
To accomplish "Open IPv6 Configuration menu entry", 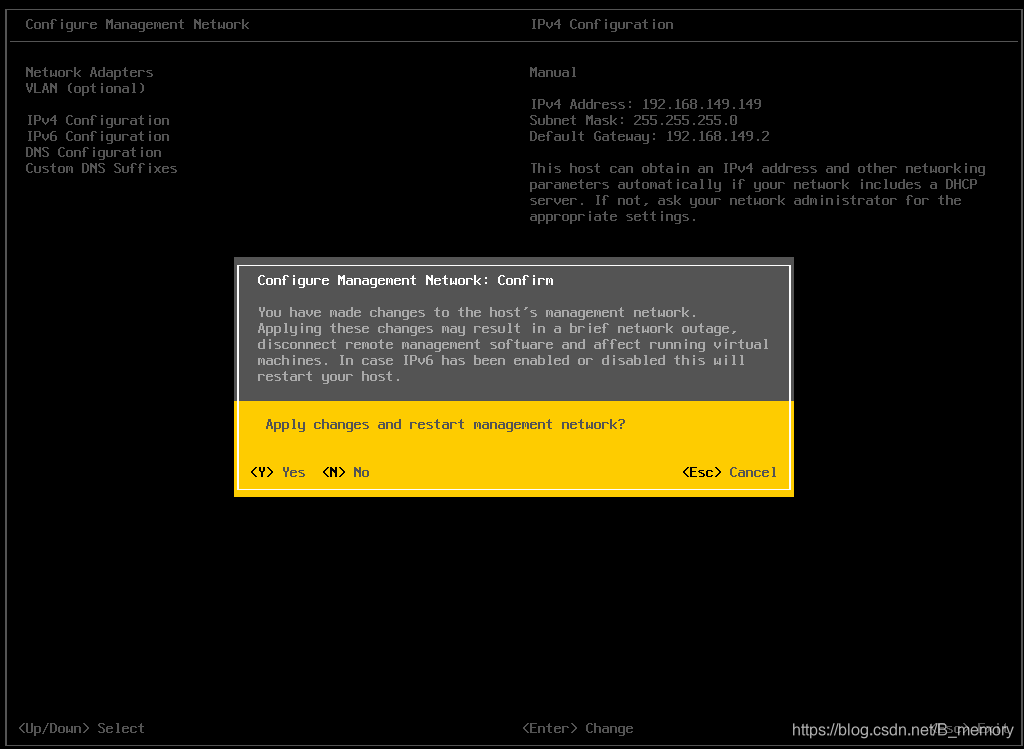I will tap(98, 136).
